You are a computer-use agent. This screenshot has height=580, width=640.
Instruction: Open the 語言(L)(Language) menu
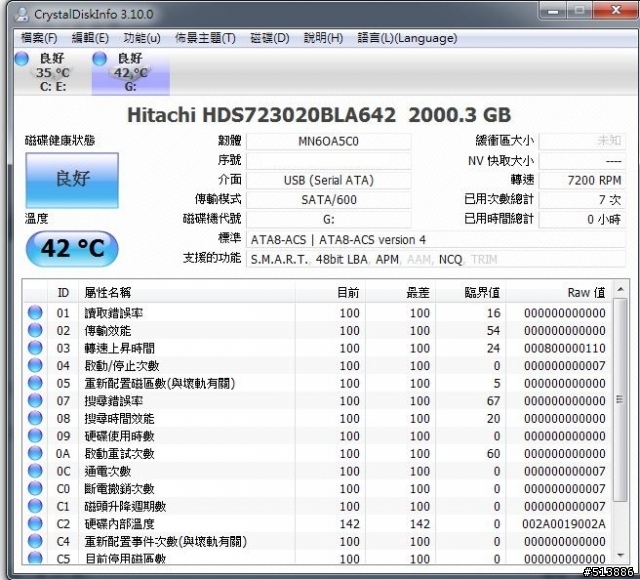click(407, 38)
